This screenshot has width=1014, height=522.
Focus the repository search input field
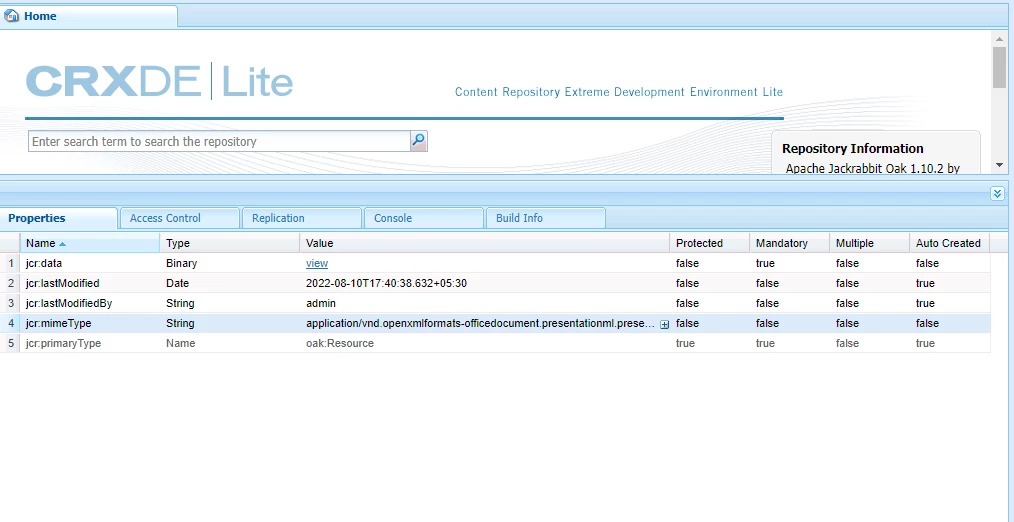[x=219, y=141]
